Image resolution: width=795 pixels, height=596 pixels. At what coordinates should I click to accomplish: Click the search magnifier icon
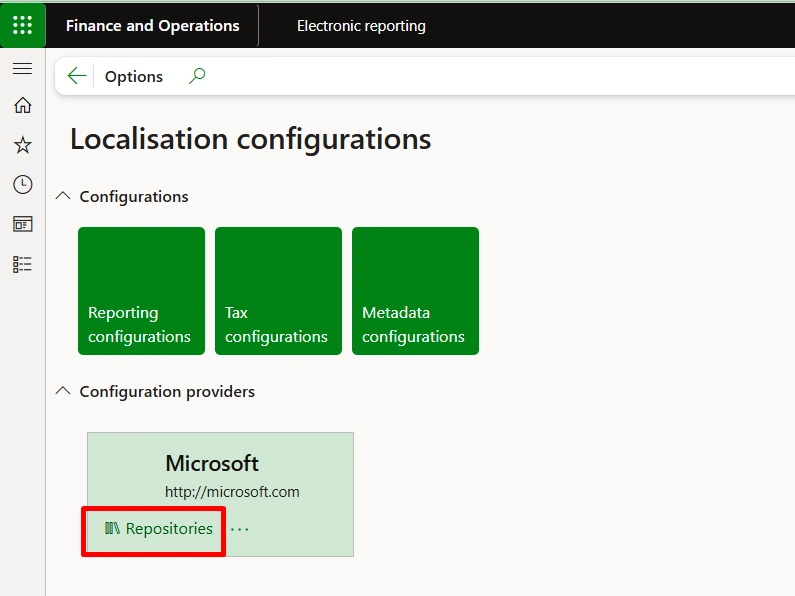pos(197,76)
